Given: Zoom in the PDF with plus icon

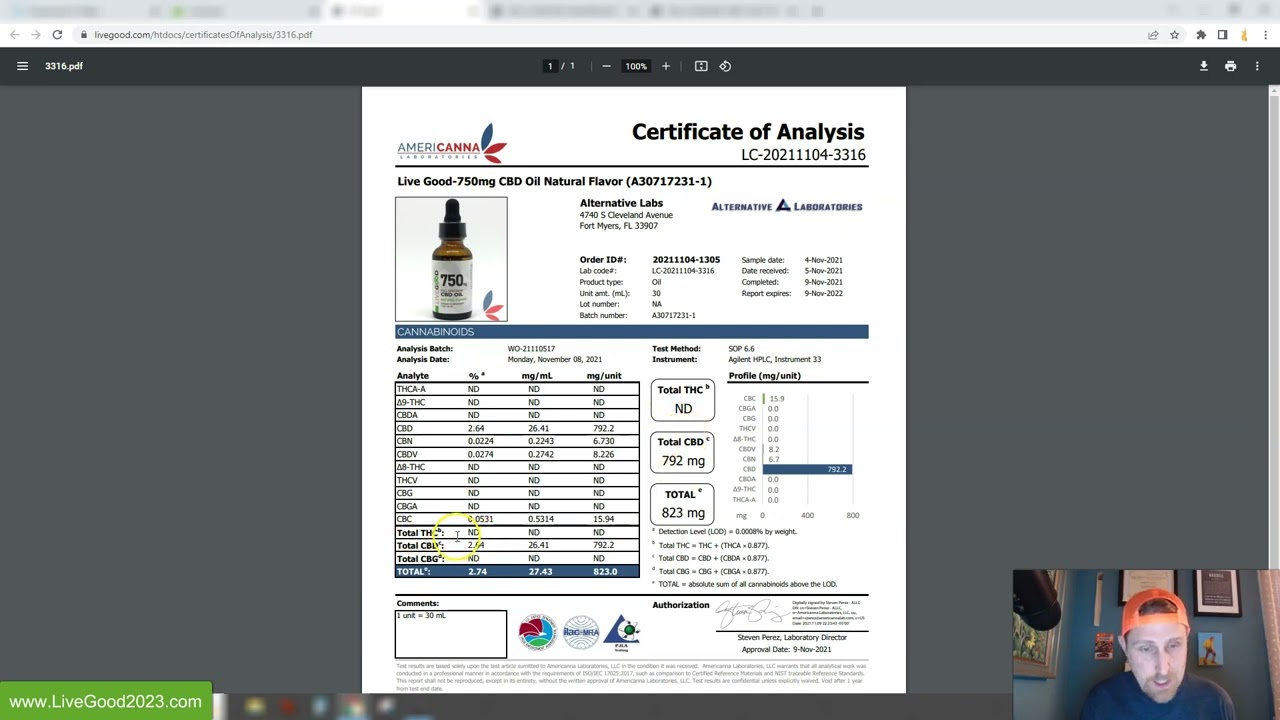Looking at the screenshot, I should click(666, 66).
